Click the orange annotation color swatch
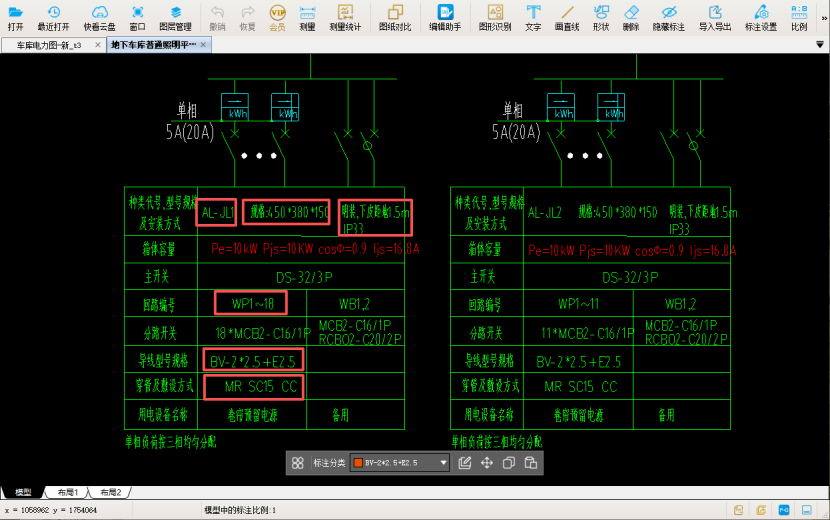Screen dimensions: 830x520 coord(358,463)
